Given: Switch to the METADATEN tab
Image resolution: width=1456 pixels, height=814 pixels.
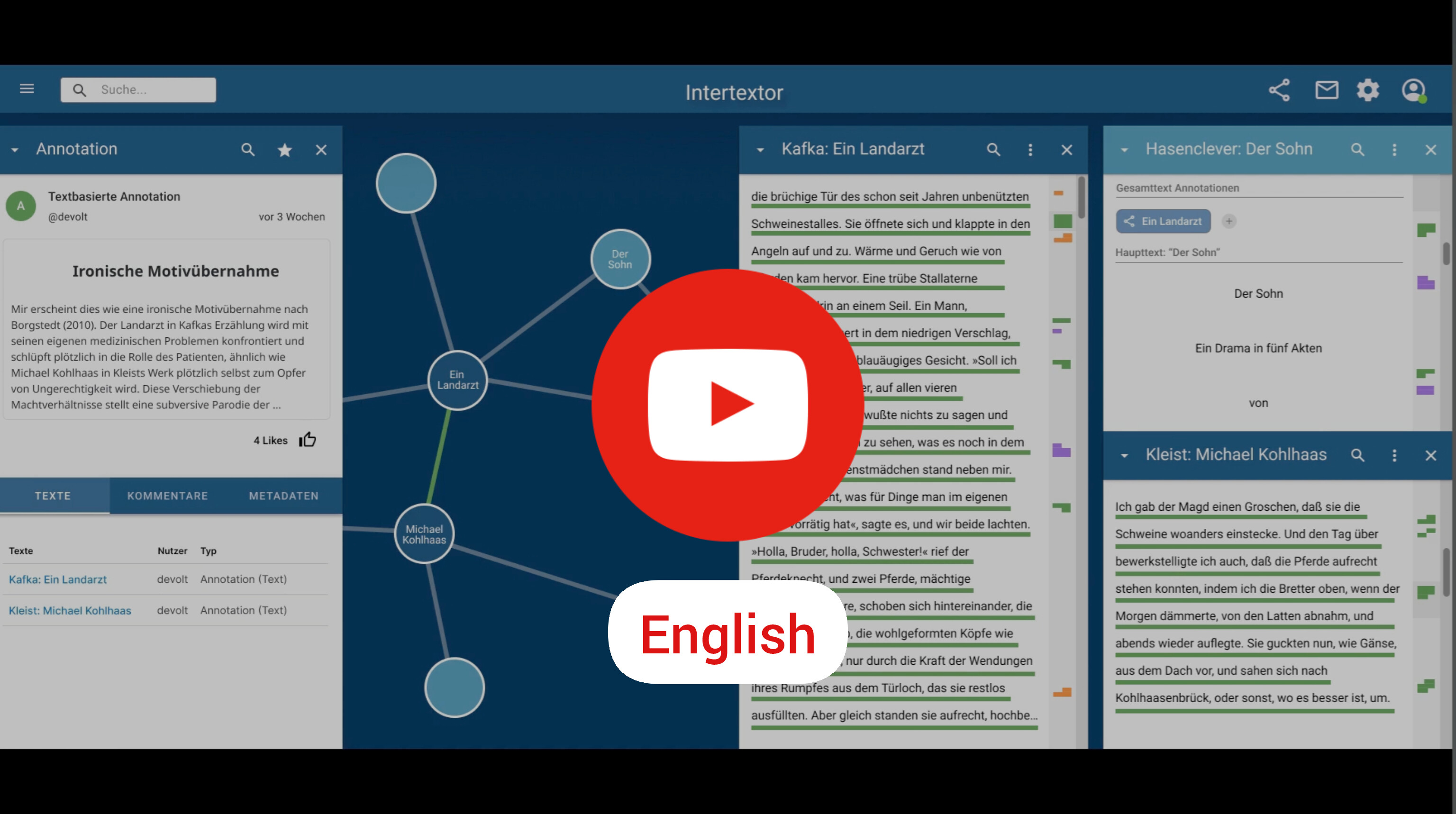Looking at the screenshot, I should click(284, 496).
